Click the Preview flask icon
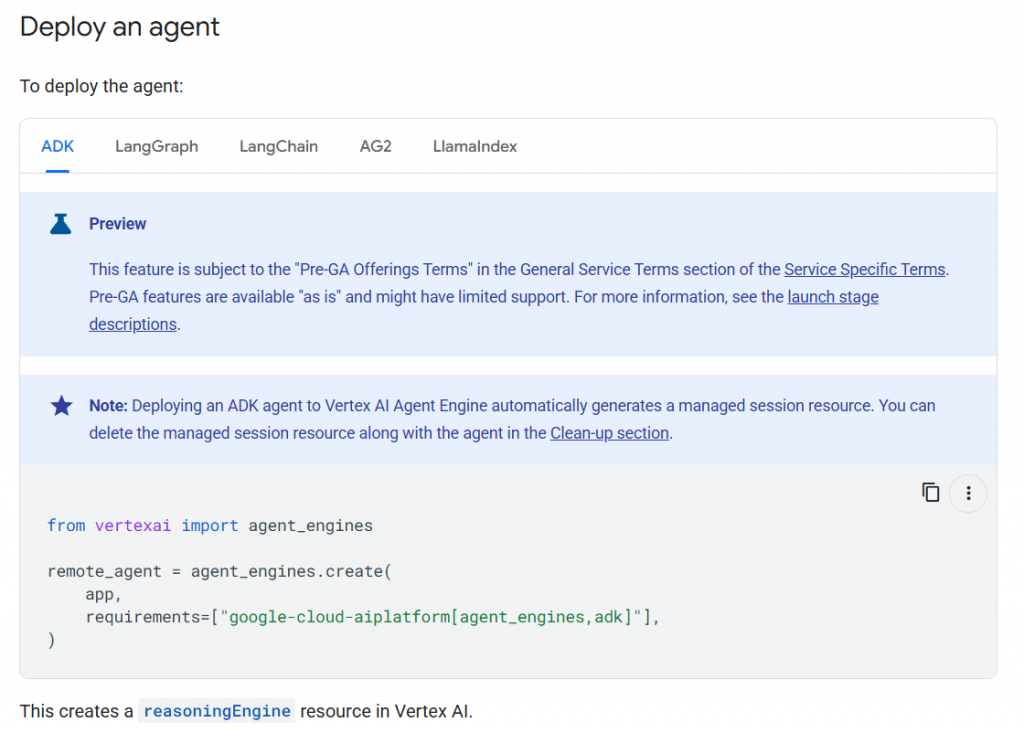 61,224
